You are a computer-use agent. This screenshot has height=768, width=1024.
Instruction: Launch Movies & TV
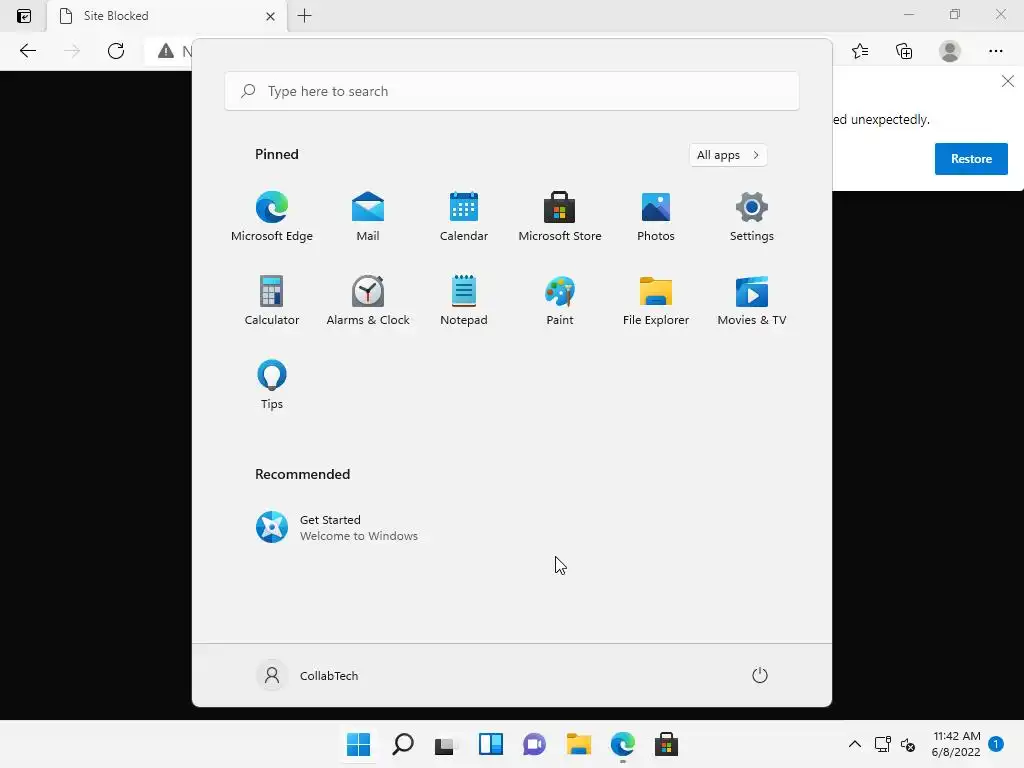point(752,300)
